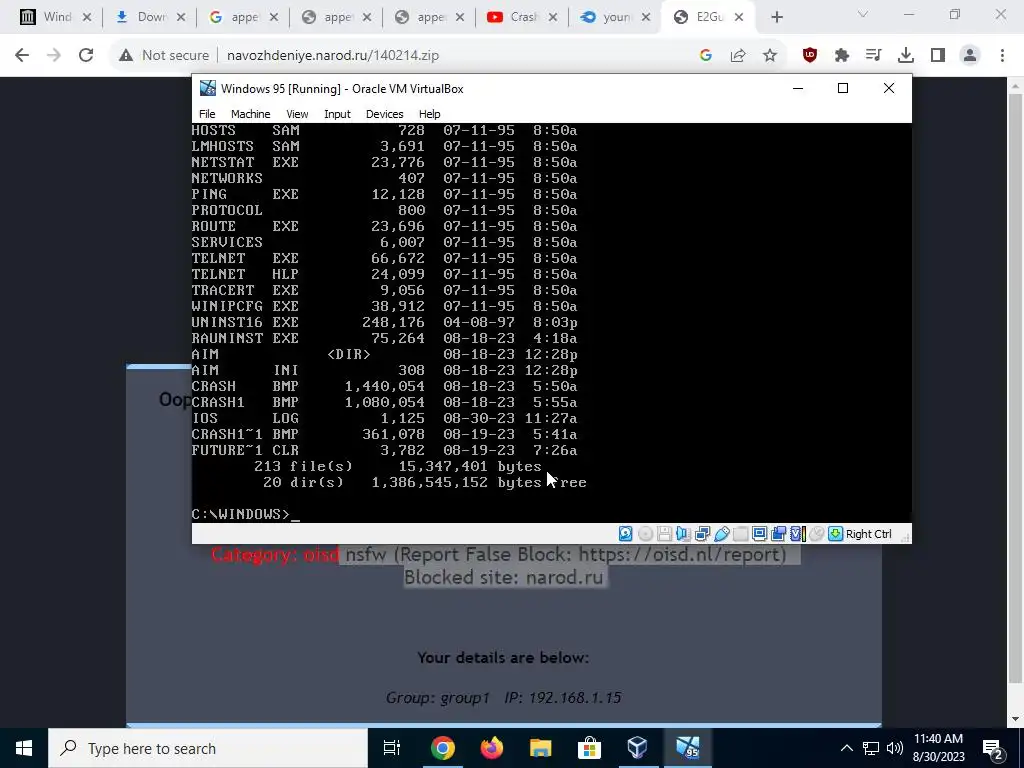Go back to the previous page
Viewport: 1024px width, 768px height.
[22, 56]
